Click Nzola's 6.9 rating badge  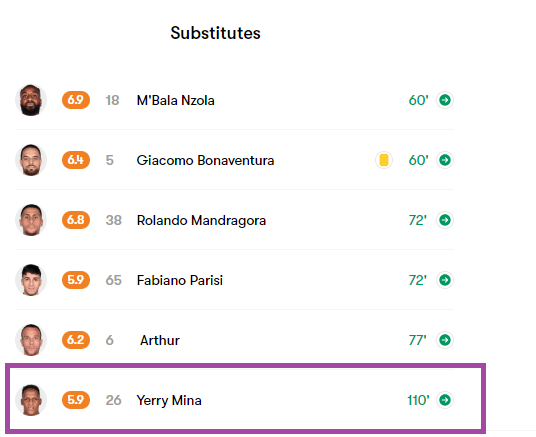[76, 100]
